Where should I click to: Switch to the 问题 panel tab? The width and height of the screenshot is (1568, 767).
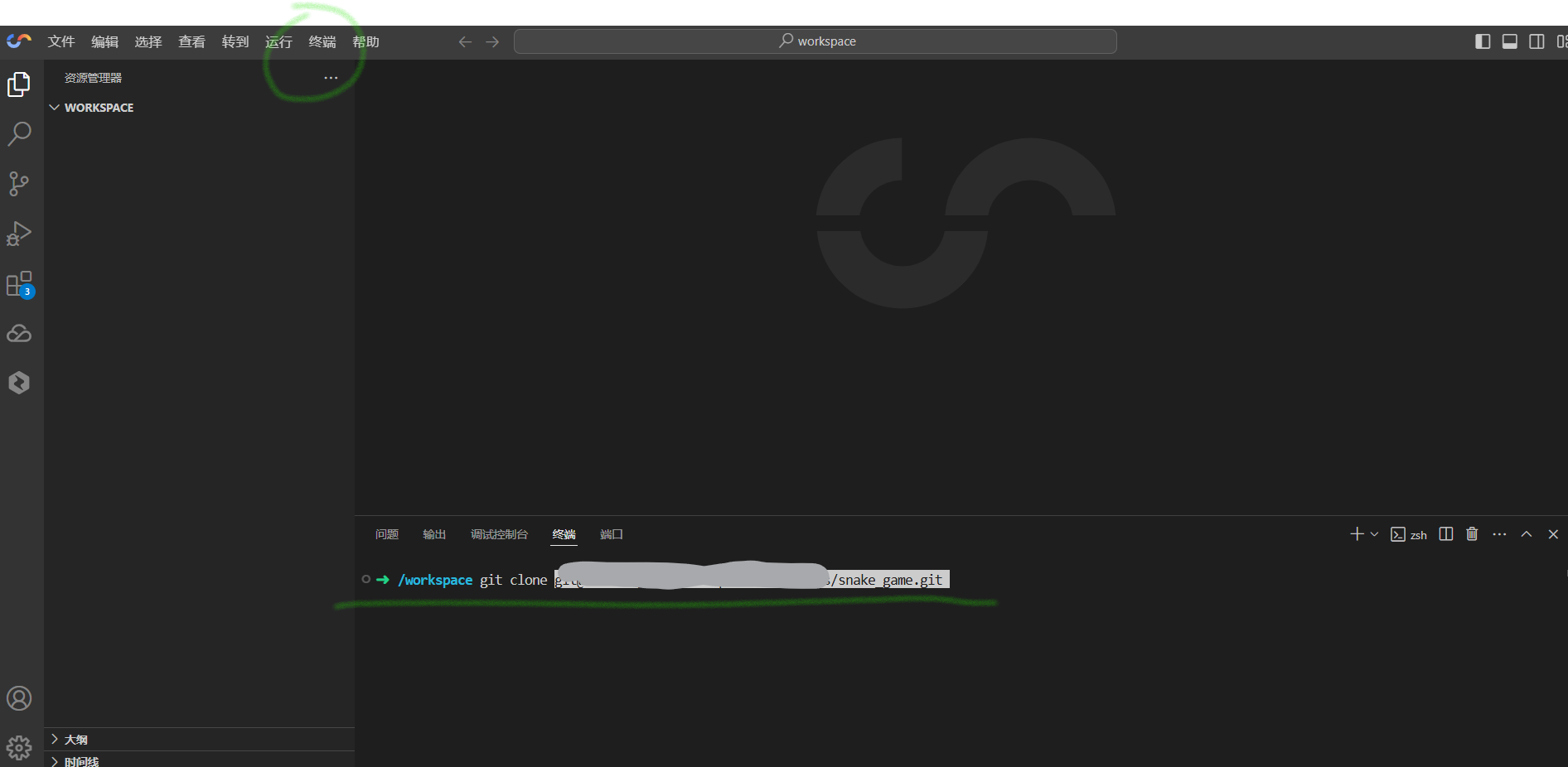[x=387, y=534]
